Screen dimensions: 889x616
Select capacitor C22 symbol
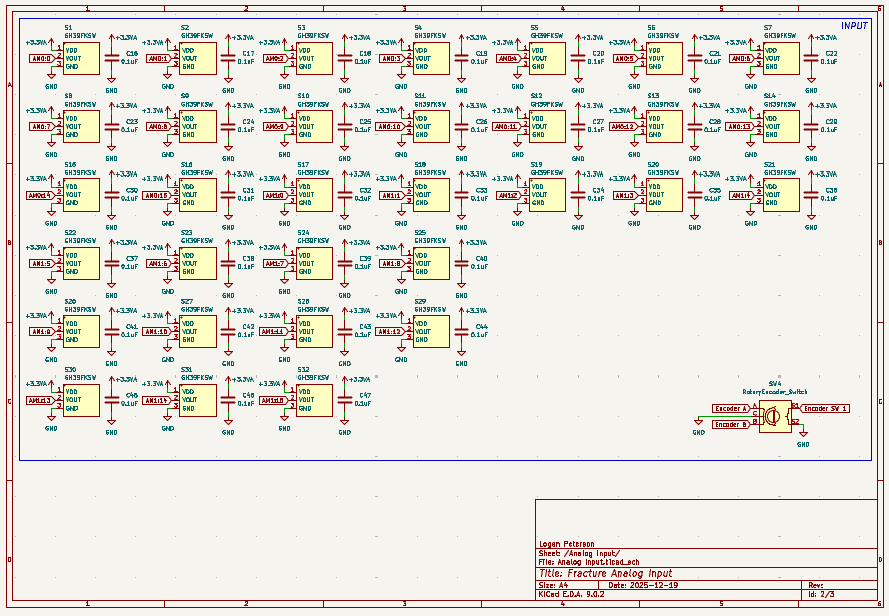(x=811, y=58)
